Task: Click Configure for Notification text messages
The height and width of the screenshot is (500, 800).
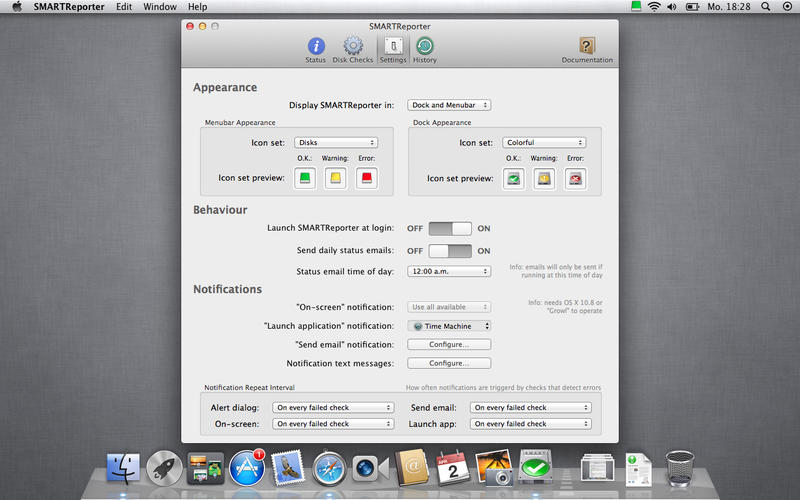Action: point(449,363)
